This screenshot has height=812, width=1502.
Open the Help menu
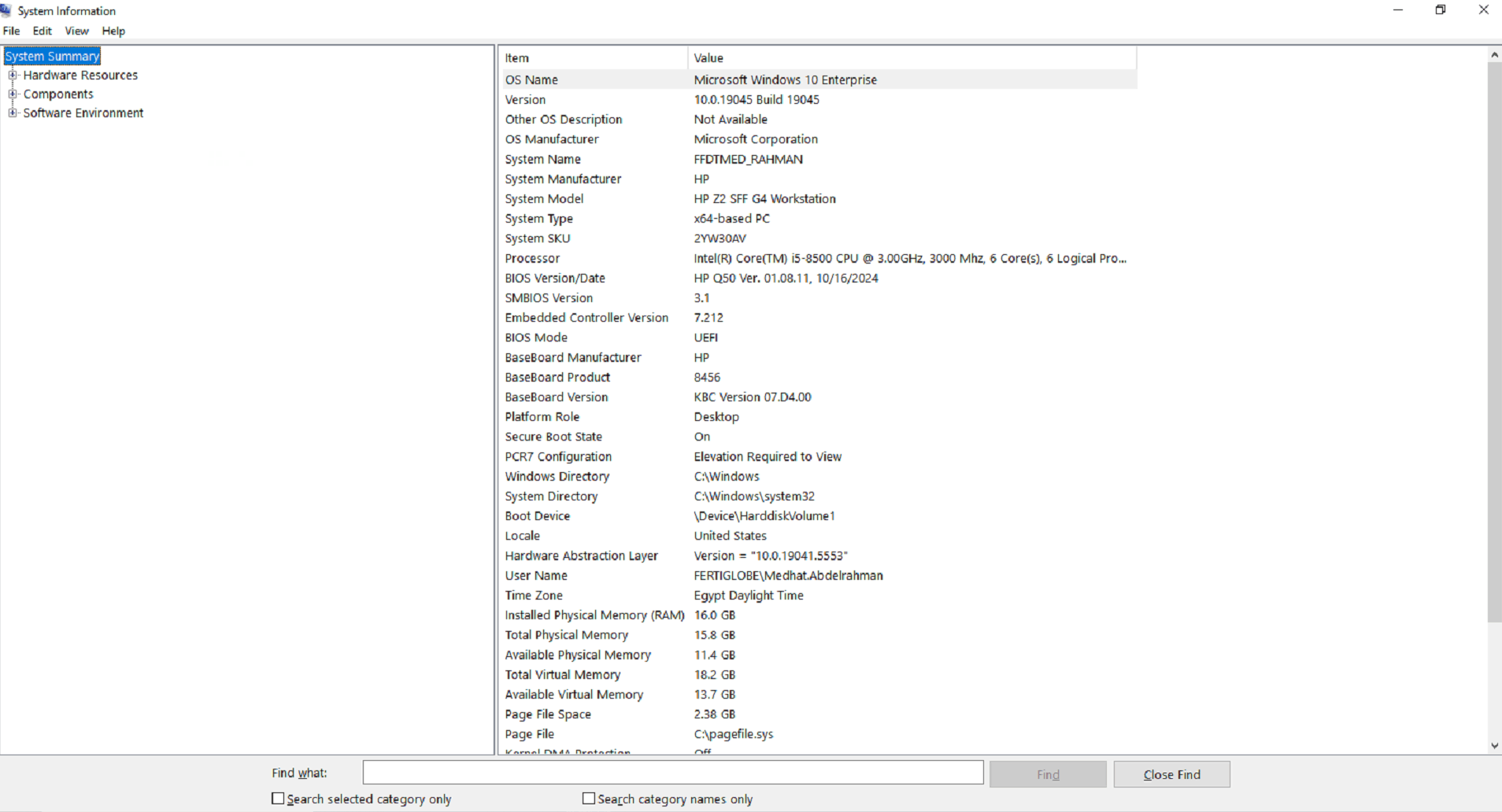coord(113,31)
